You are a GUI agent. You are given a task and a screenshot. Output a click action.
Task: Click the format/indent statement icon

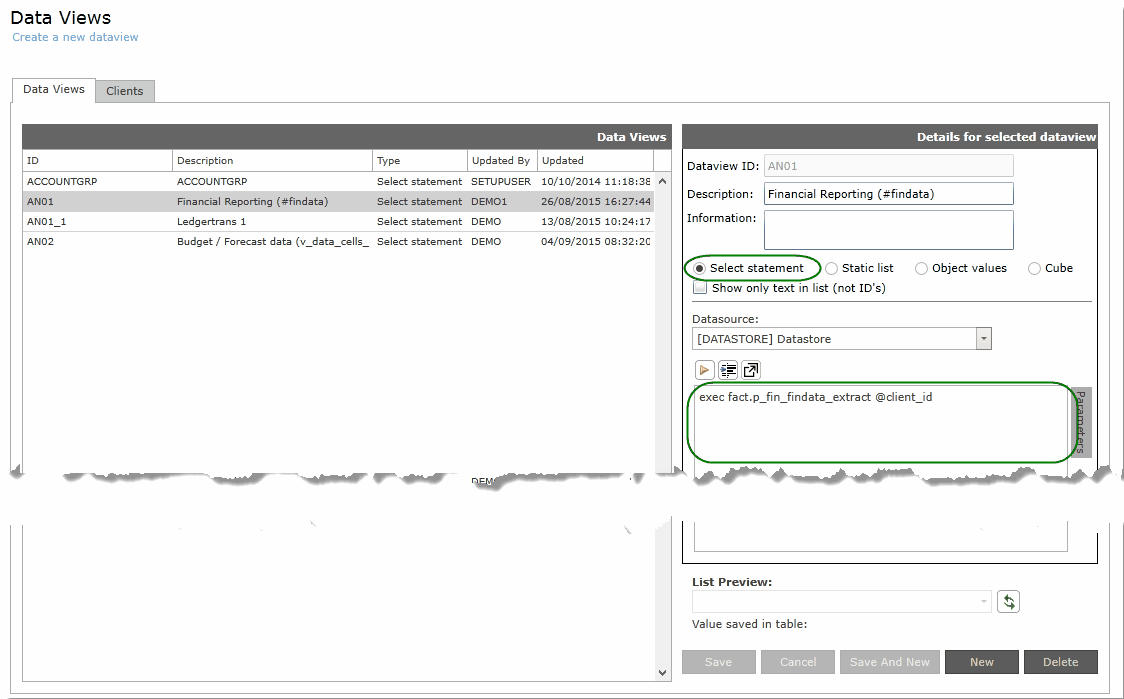(728, 370)
